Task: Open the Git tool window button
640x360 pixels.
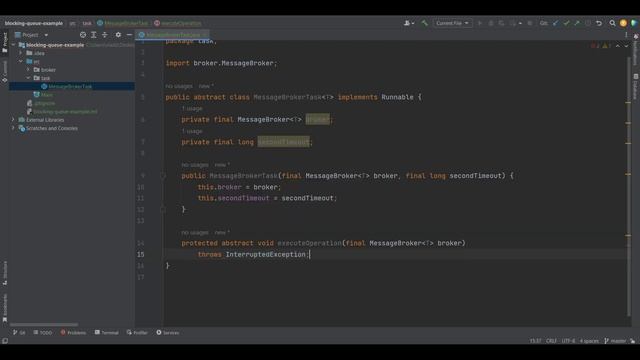Action: 19,333
